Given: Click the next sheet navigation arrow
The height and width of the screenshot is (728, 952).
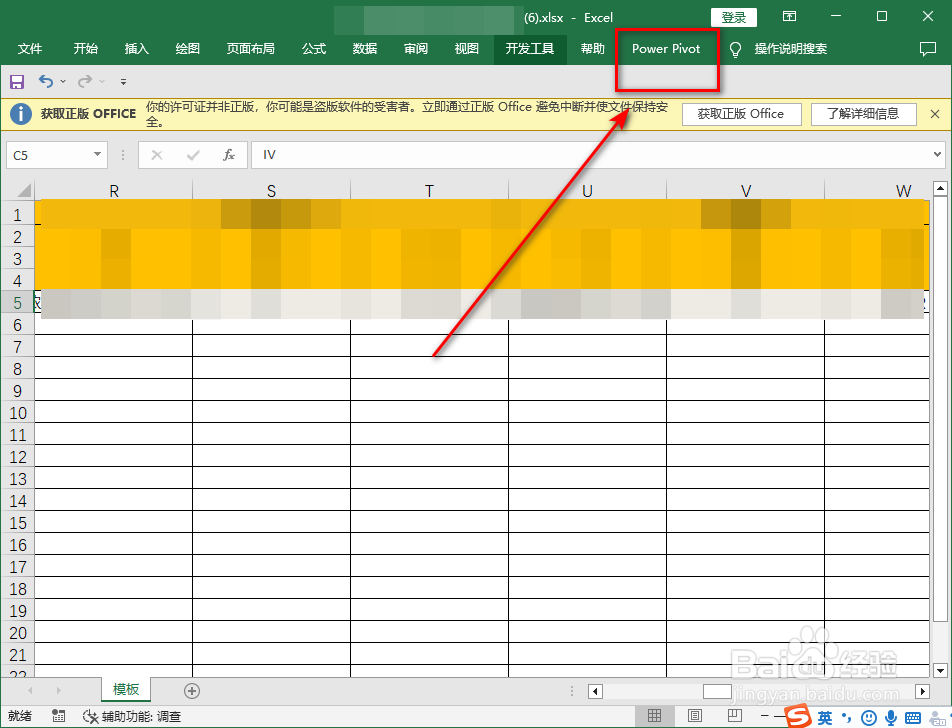Looking at the screenshot, I should (58, 690).
